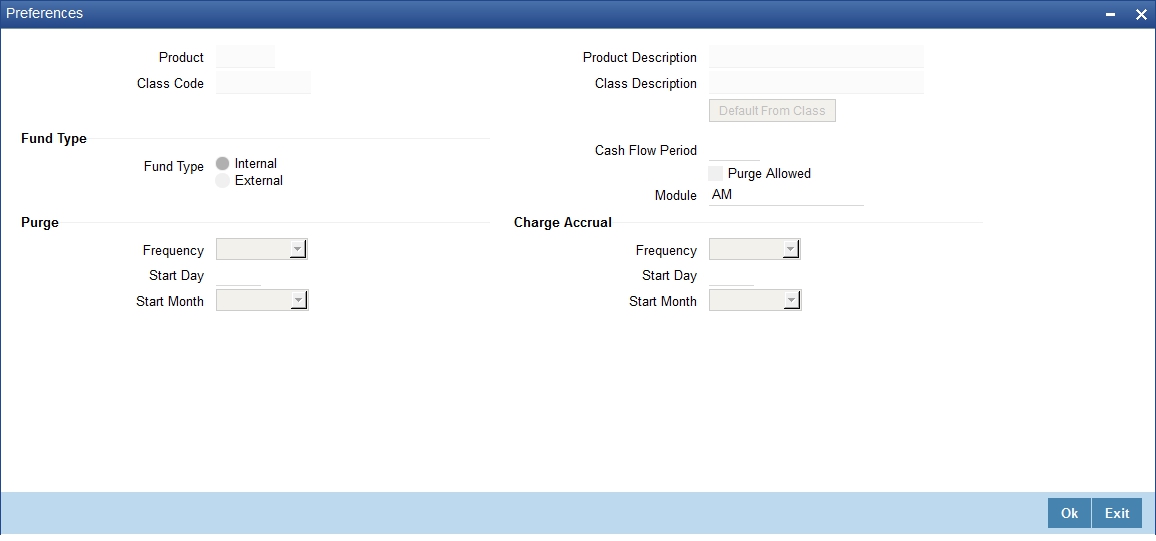Click the Product Description field
Screen dimensions: 1156x541
(x=816, y=57)
